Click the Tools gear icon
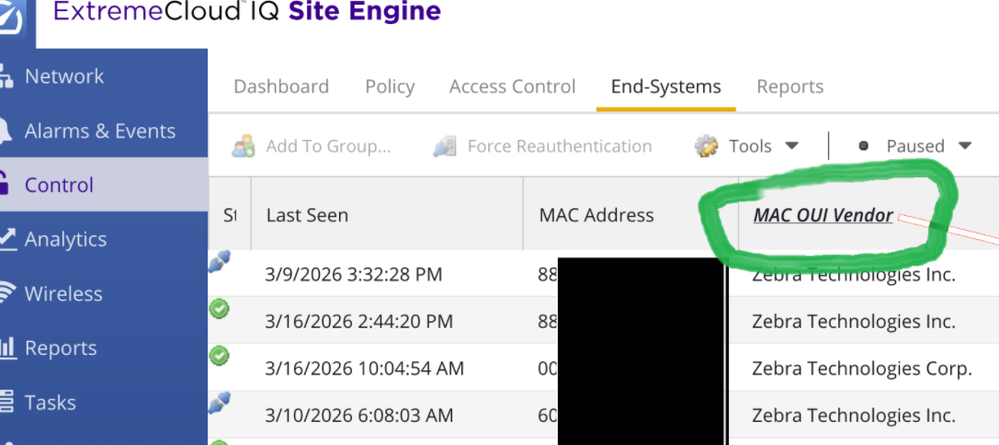 coord(706,146)
